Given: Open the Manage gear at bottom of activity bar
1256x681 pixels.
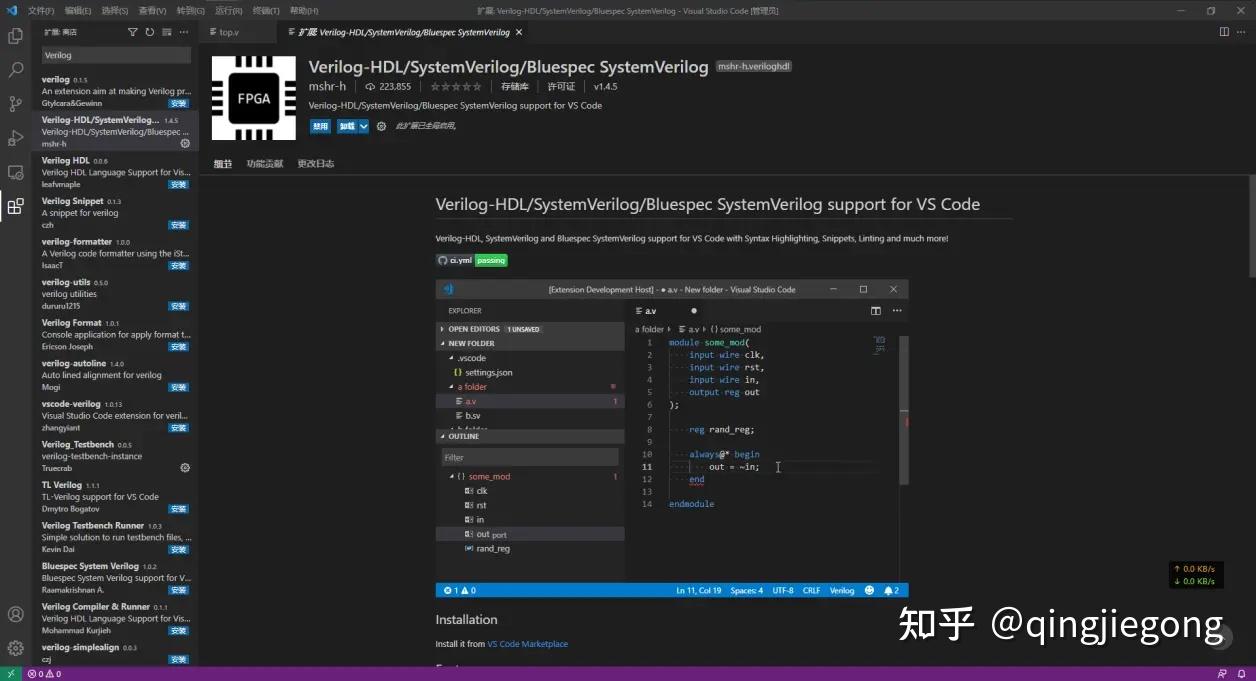Looking at the screenshot, I should click(x=15, y=645).
